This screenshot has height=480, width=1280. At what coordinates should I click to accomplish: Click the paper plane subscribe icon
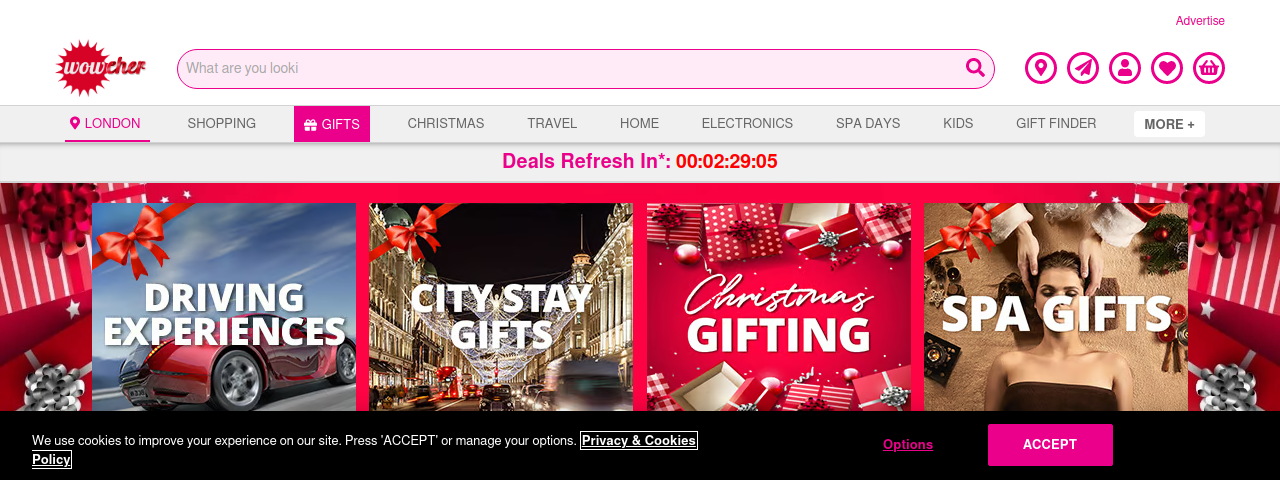tap(1083, 68)
